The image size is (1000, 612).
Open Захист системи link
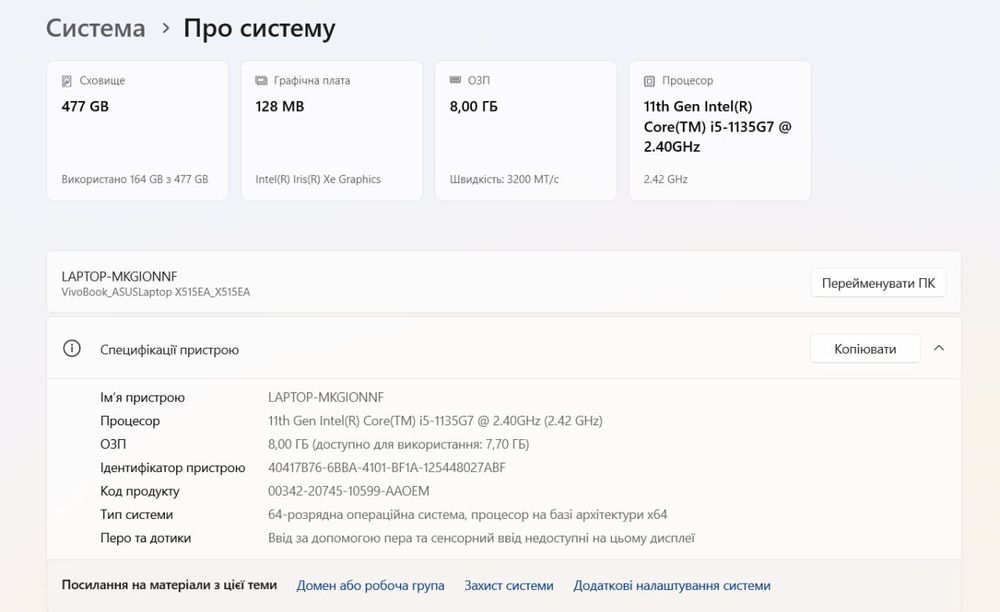pos(508,585)
